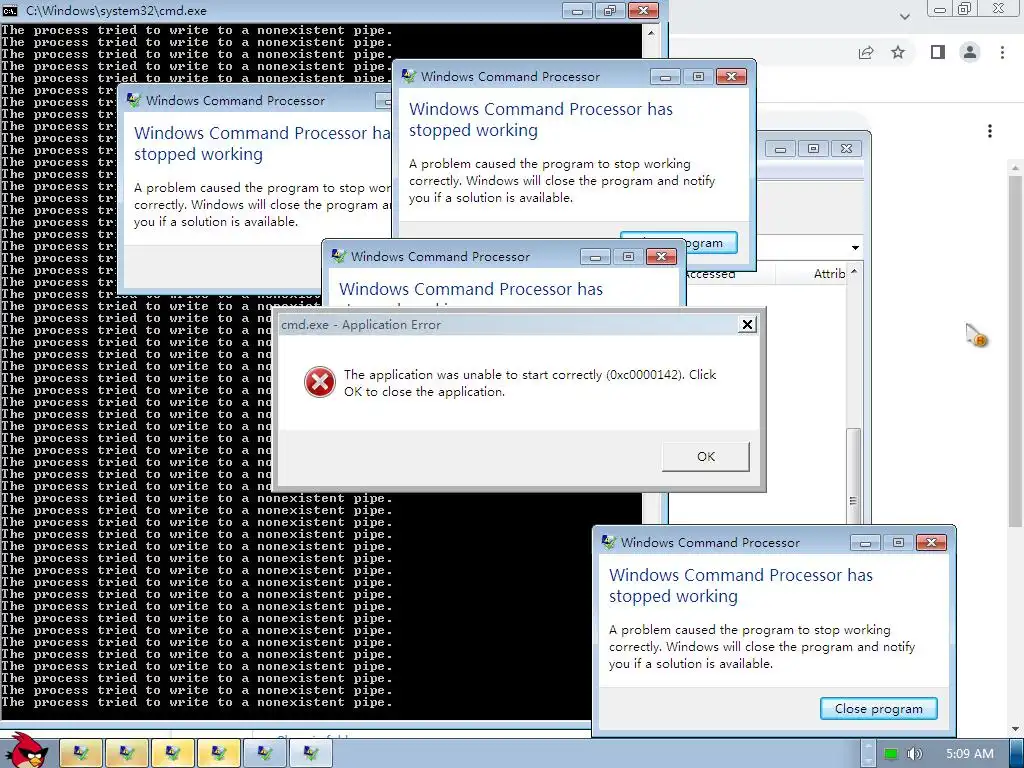Click the scroll-up arrow beside the Attrib column
This screenshot has width=1024, height=768.
(854, 272)
